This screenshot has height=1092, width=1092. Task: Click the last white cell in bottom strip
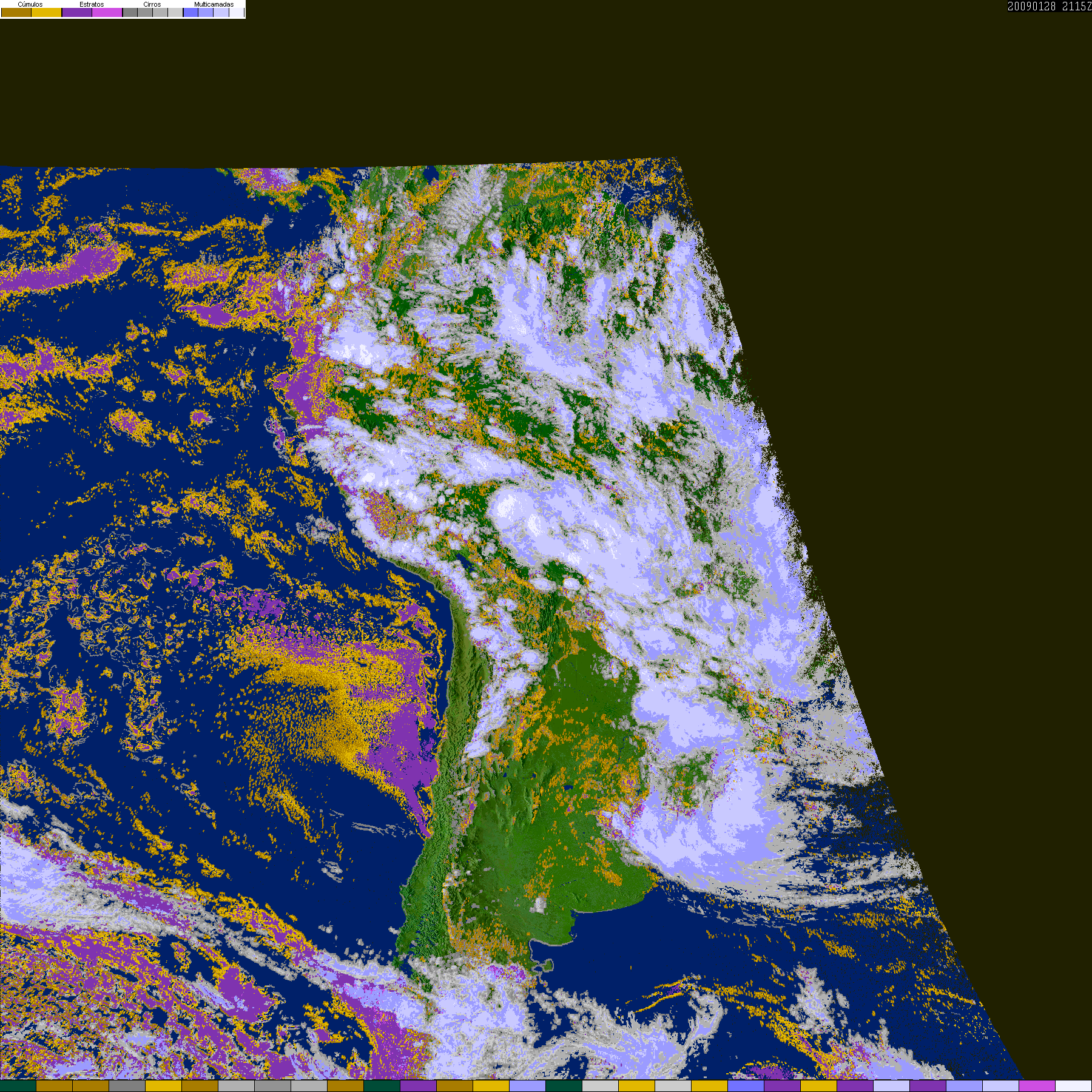(1074, 1086)
